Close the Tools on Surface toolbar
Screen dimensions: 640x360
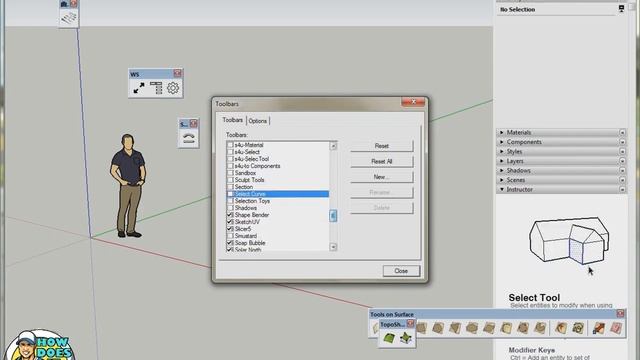tap(620, 313)
